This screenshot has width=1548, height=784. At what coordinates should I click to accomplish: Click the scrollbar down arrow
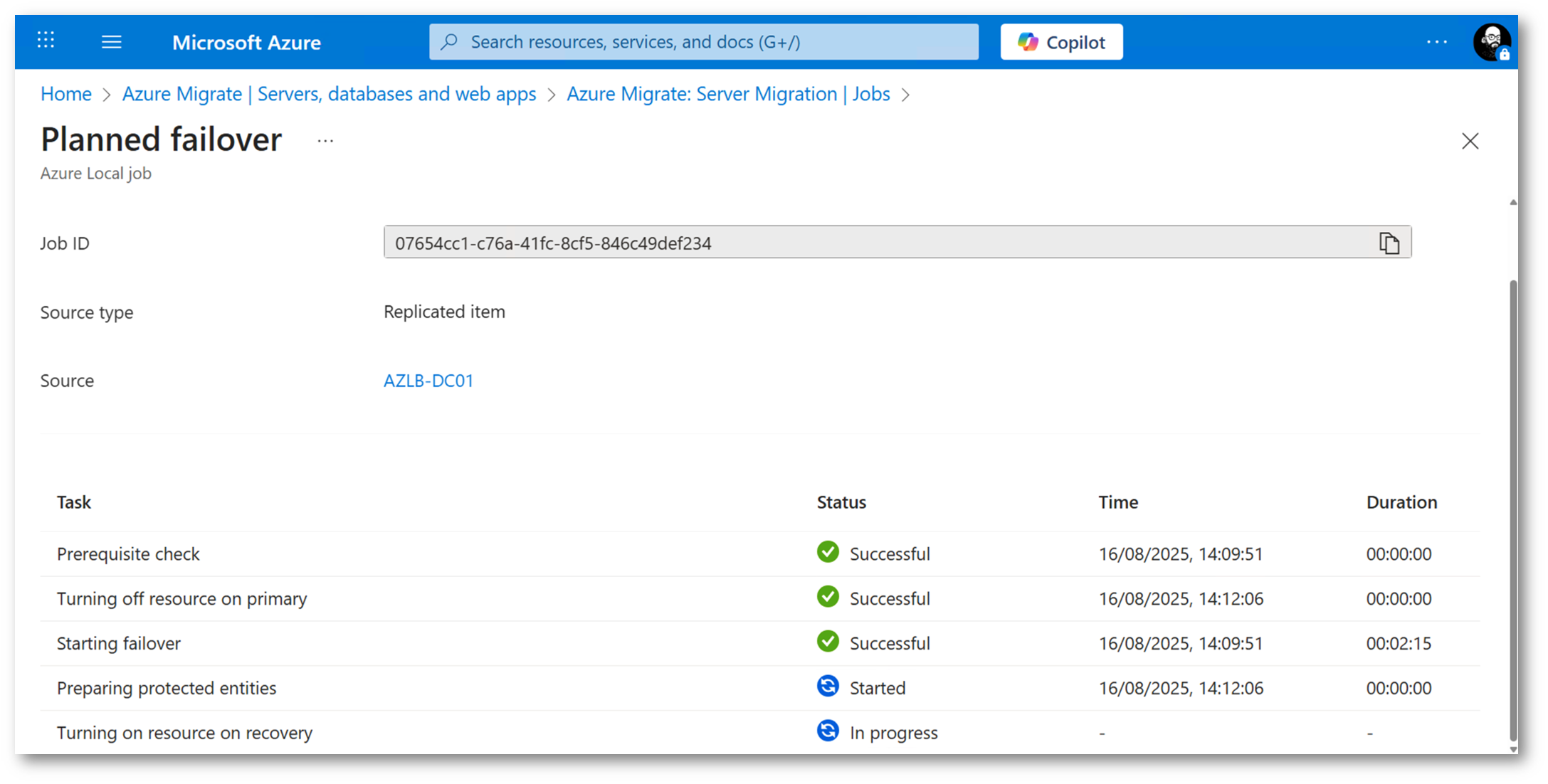coord(1512,748)
